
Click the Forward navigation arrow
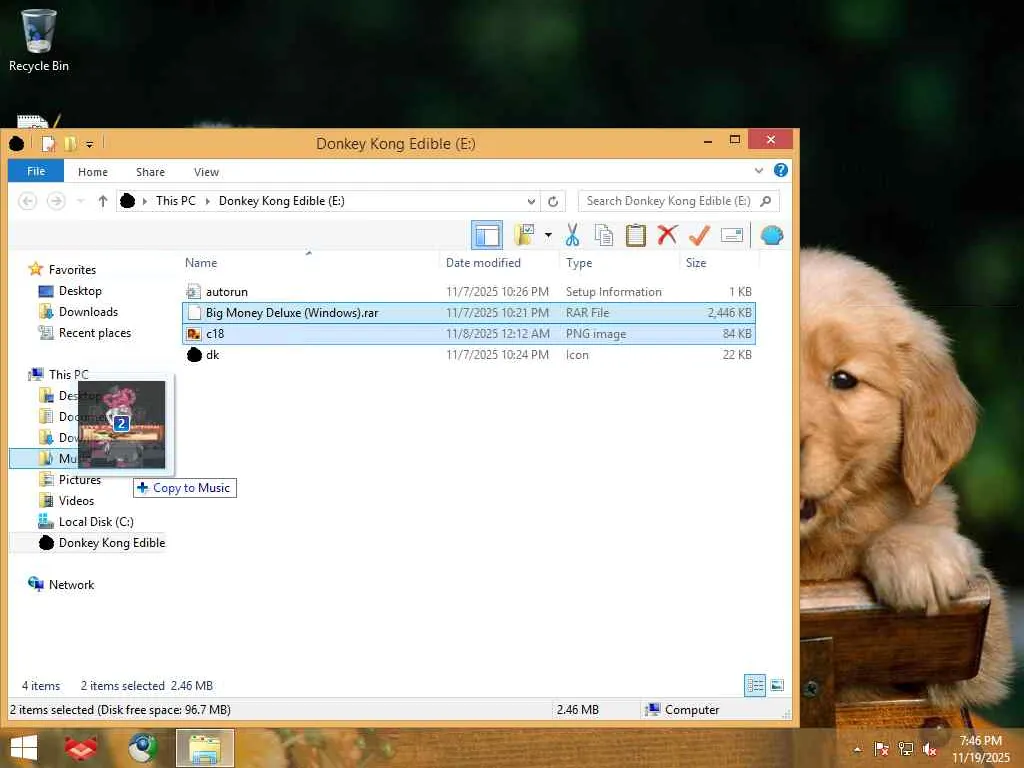[56, 201]
